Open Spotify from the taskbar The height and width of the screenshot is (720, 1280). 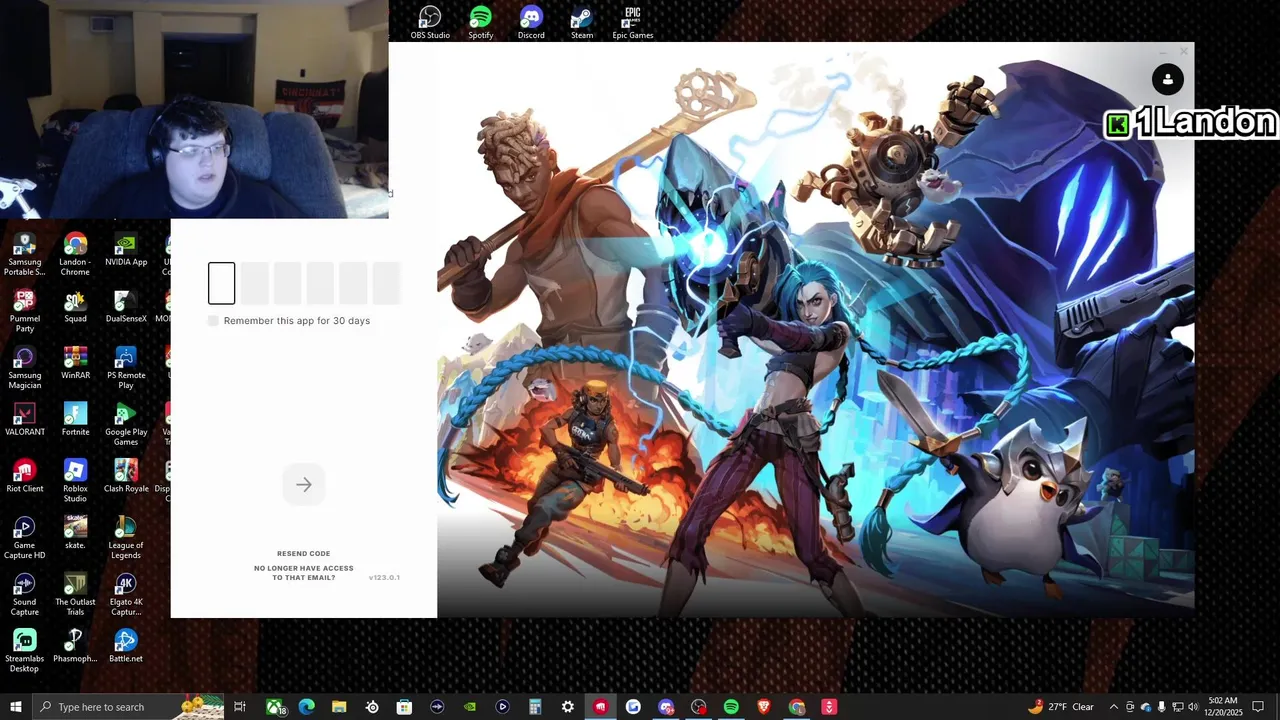[731, 707]
